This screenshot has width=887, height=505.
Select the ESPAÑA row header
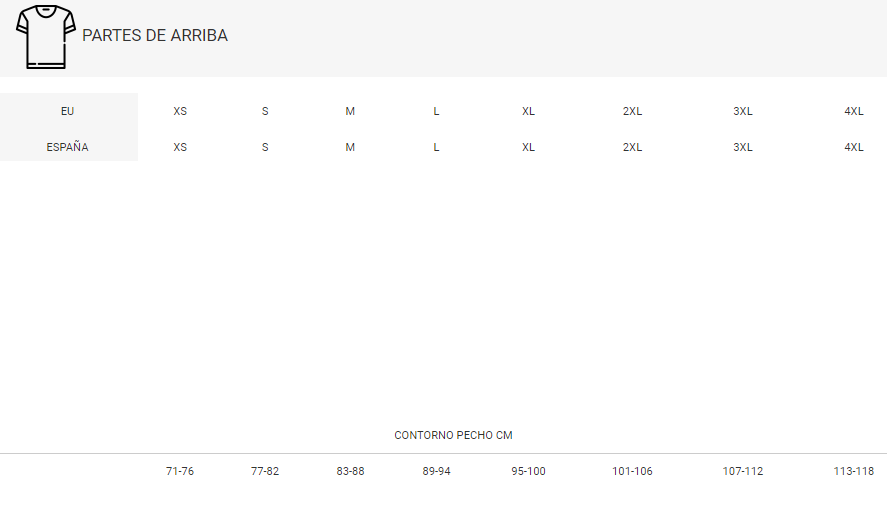point(68,147)
